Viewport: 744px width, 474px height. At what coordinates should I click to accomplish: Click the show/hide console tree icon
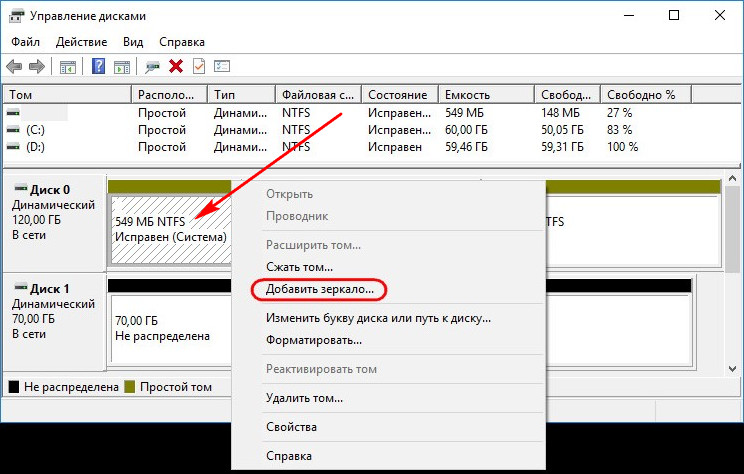[x=68, y=67]
